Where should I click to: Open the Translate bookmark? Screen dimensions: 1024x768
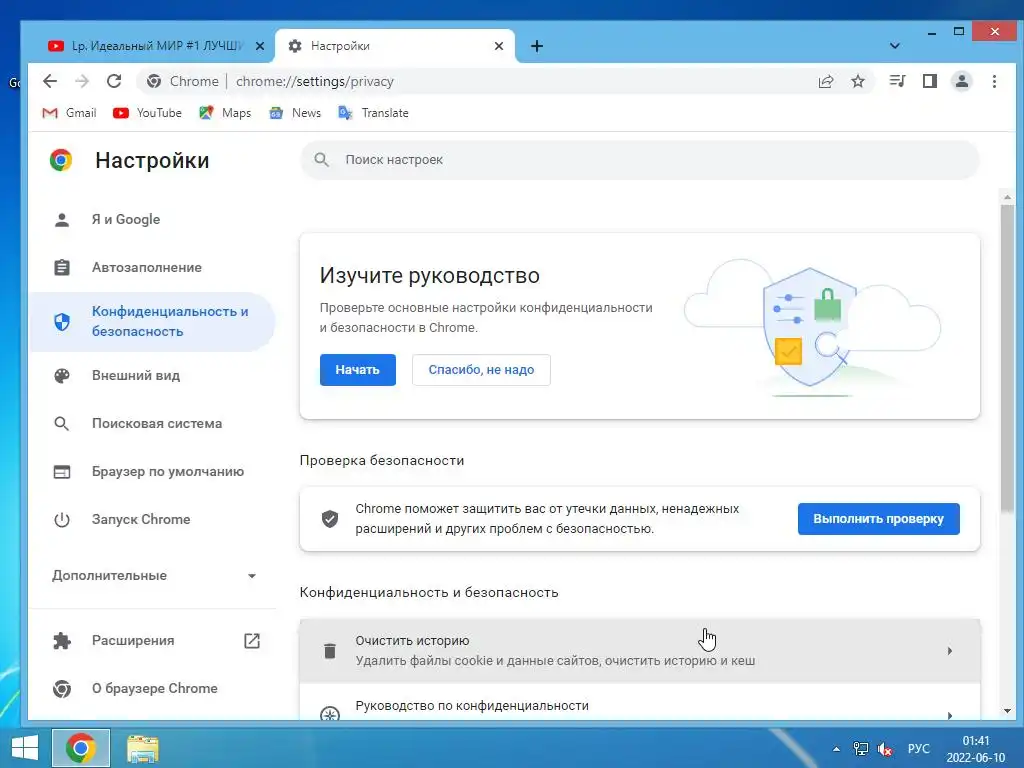(373, 113)
